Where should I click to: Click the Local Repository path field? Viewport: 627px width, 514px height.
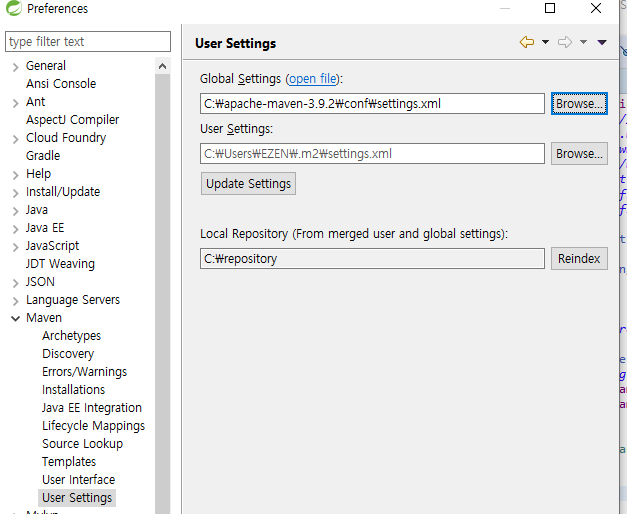coord(372,258)
